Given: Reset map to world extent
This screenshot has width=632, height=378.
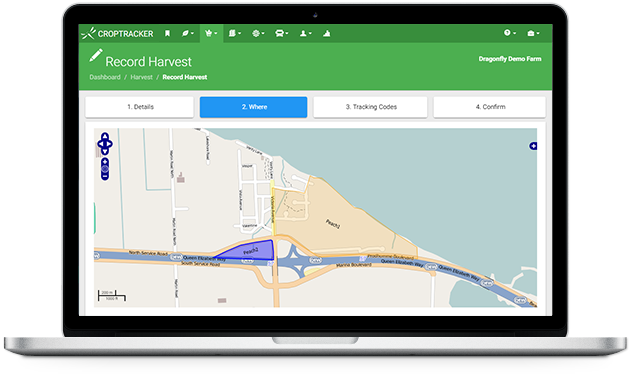Looking at the screenshot, I should pos(105,169).
